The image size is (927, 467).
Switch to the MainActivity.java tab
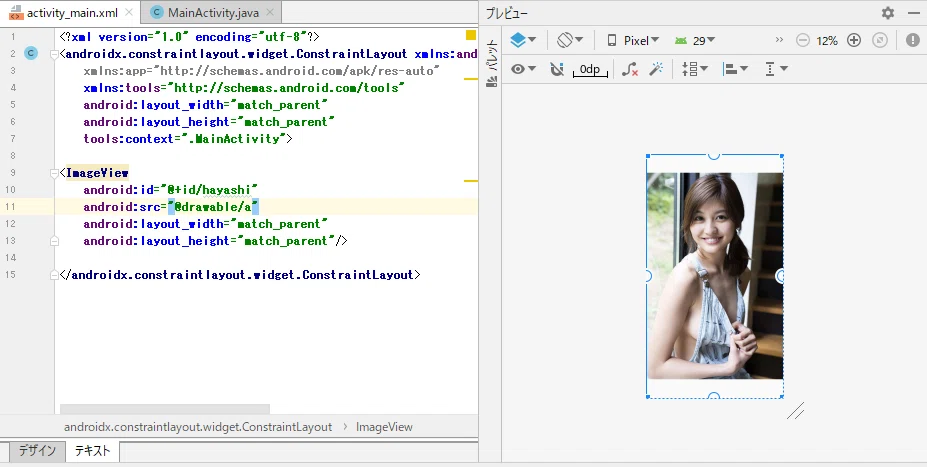(x=212, y=12)
